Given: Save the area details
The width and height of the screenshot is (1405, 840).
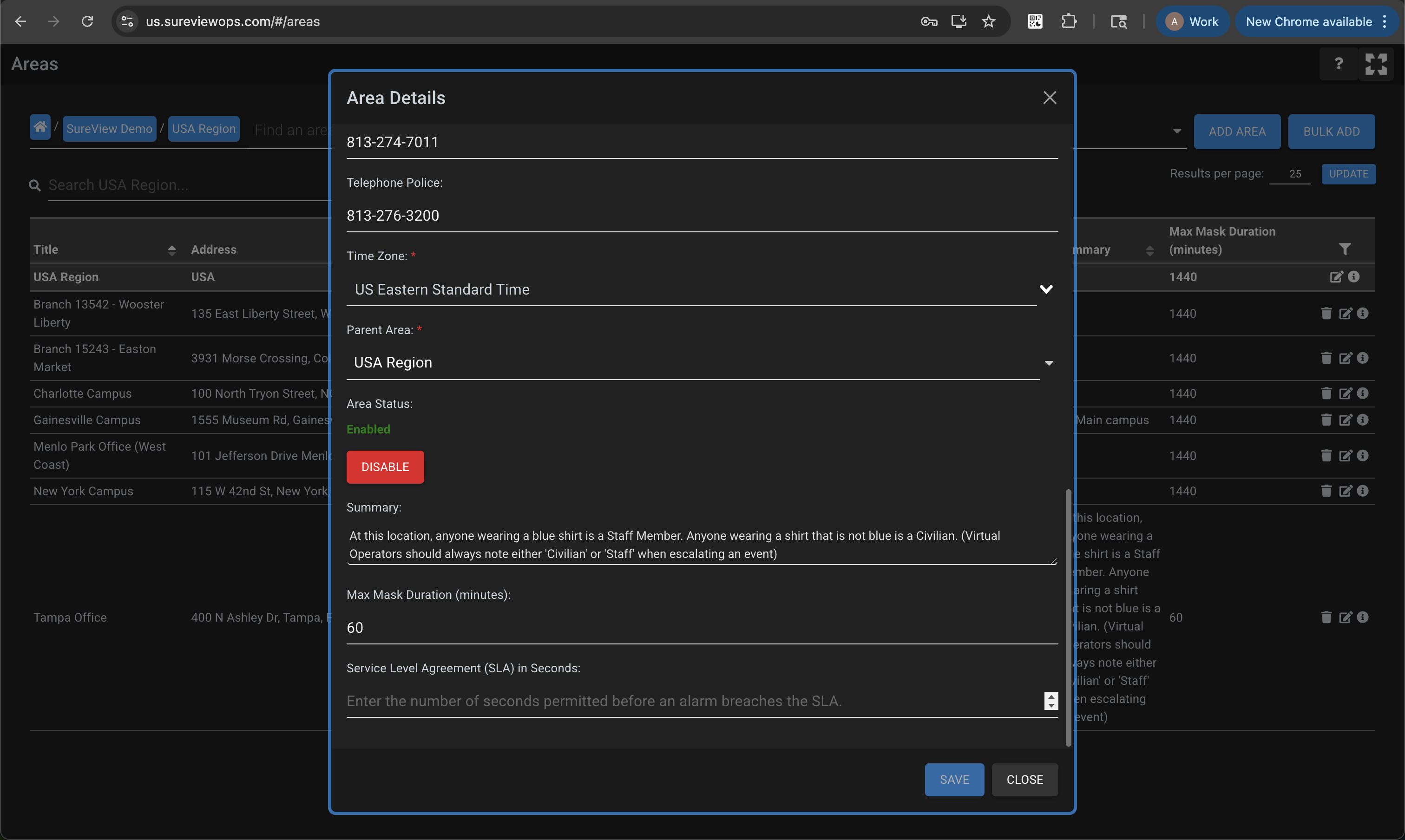Looking at the screenshot, I should click(x=954, y=780).
